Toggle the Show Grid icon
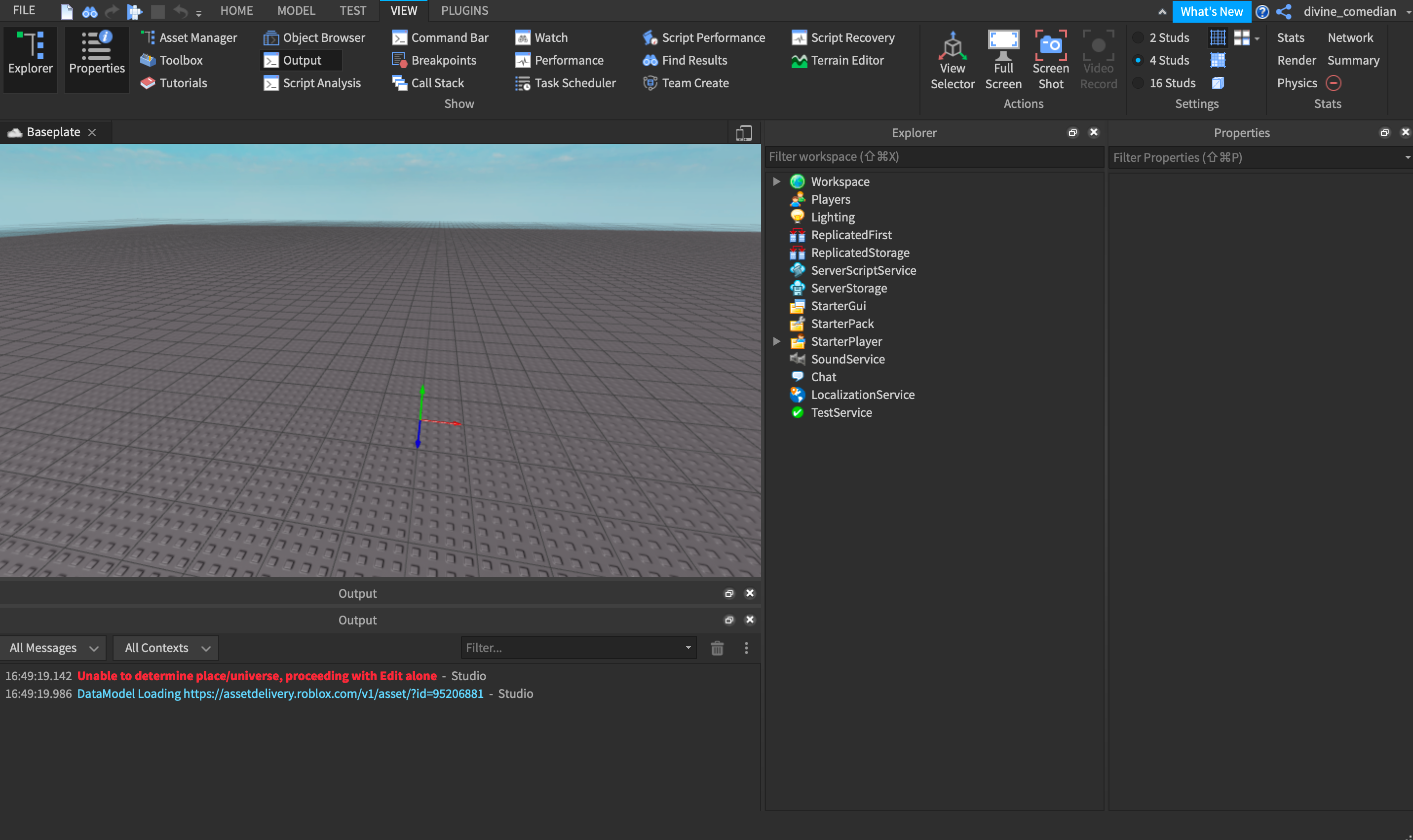This screenshot has width=1413, height=840. [1217, 37]
